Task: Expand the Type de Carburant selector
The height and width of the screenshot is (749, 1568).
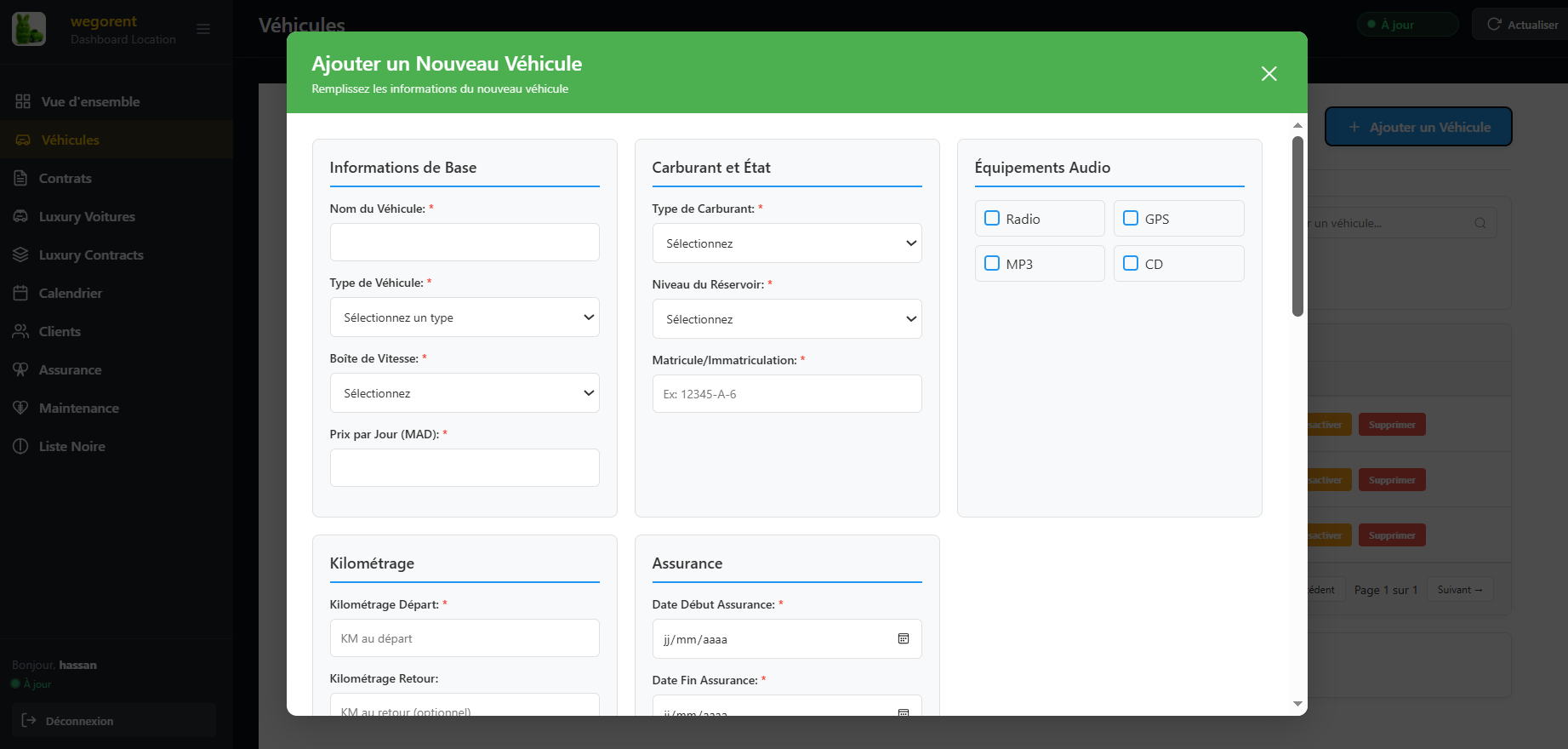Action: point(787,243)
